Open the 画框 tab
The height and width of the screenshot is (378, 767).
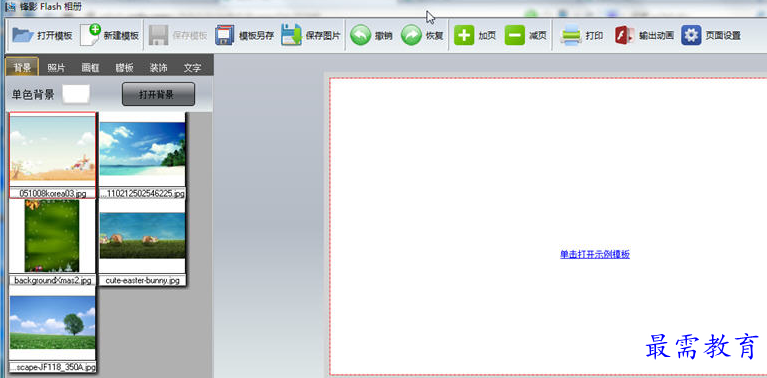pos(90,67)
